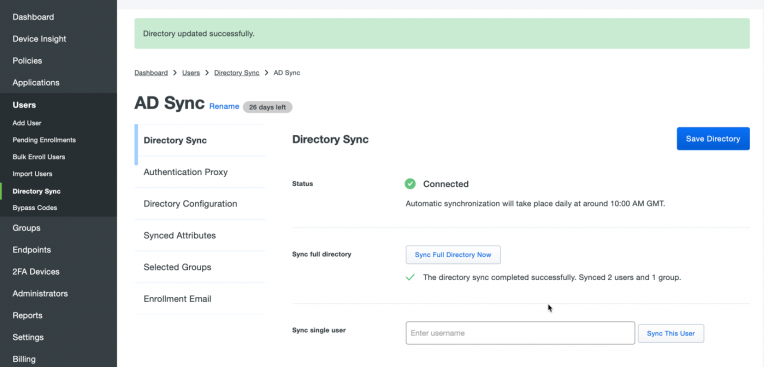This screenshot has width=768, height=367.
Task: Select Directory Sync in sidebar submenu
Action: pyautogui.click(x=37, y=191)
